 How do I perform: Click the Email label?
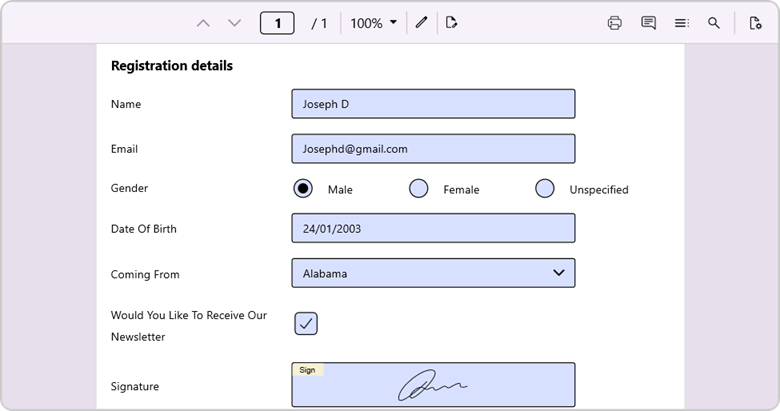pos(124,149)
